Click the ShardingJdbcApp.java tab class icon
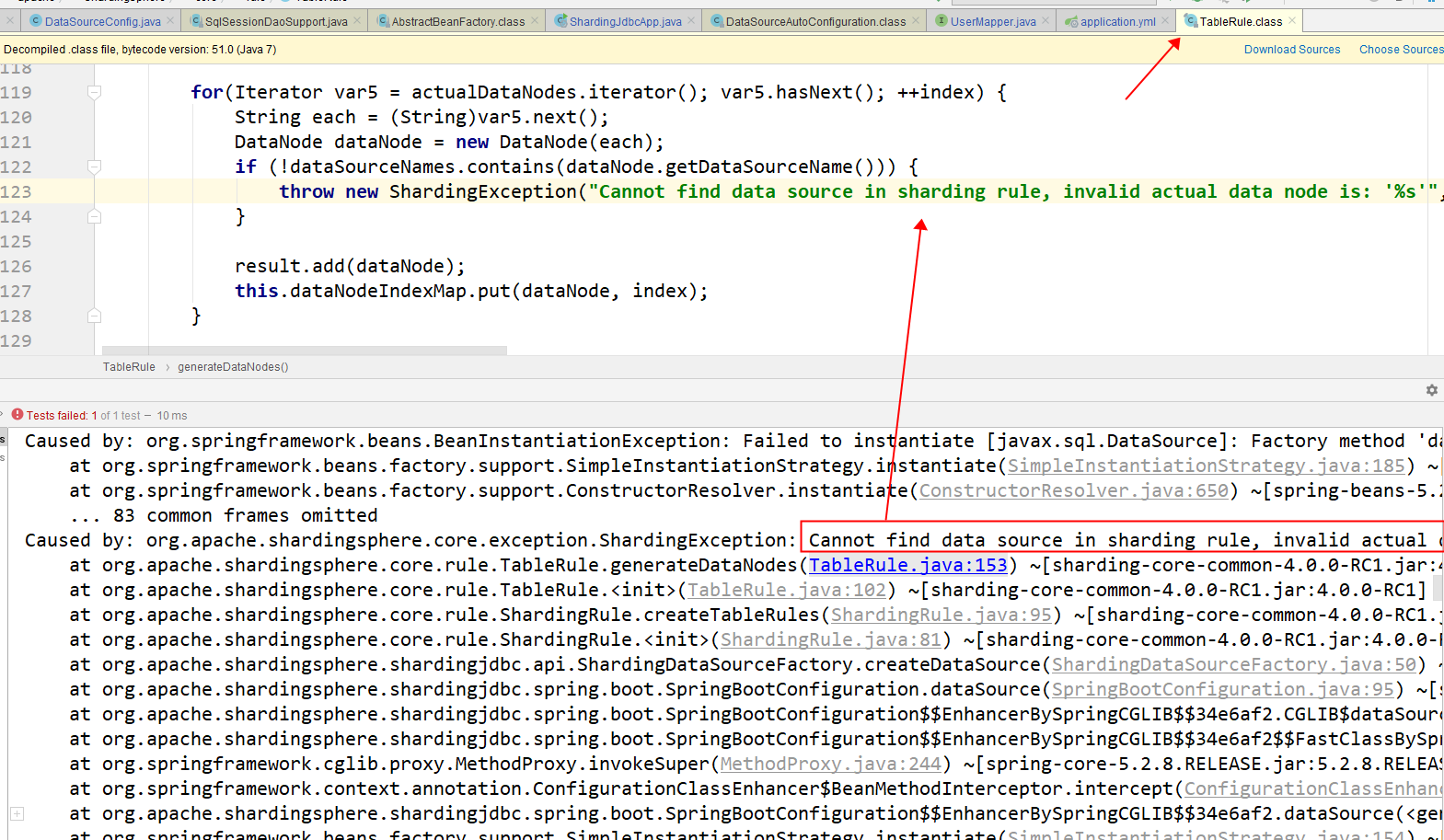 pyautogui.click(x=560, y=20)
